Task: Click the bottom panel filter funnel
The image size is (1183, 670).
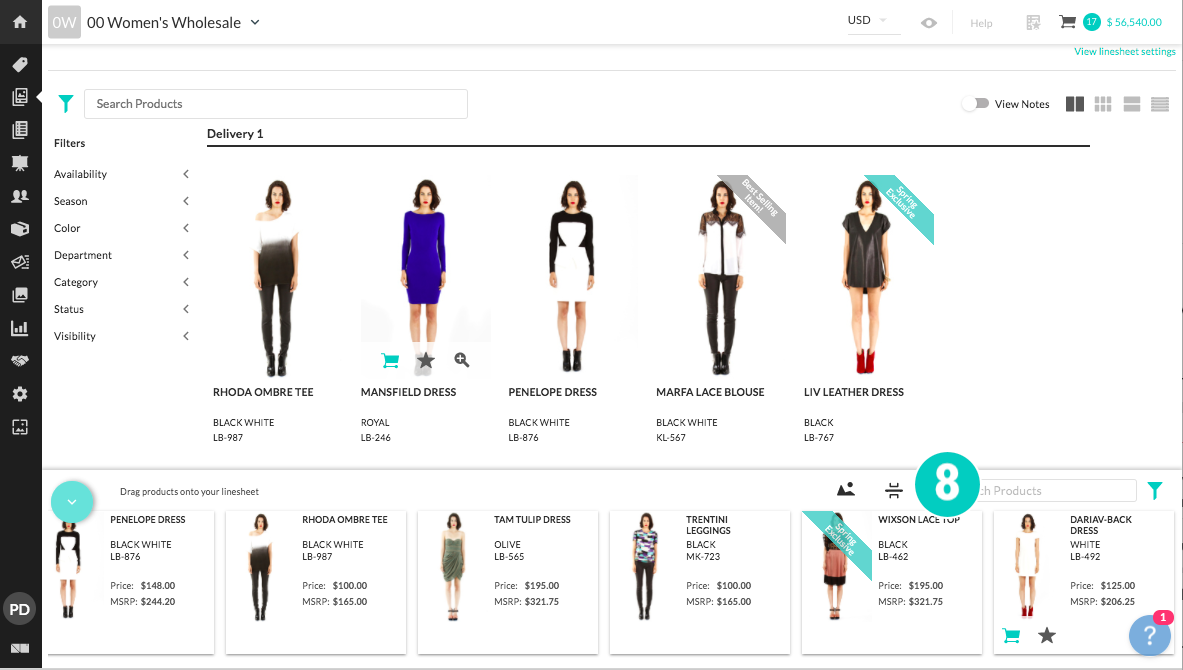Action: point(1154,490)
